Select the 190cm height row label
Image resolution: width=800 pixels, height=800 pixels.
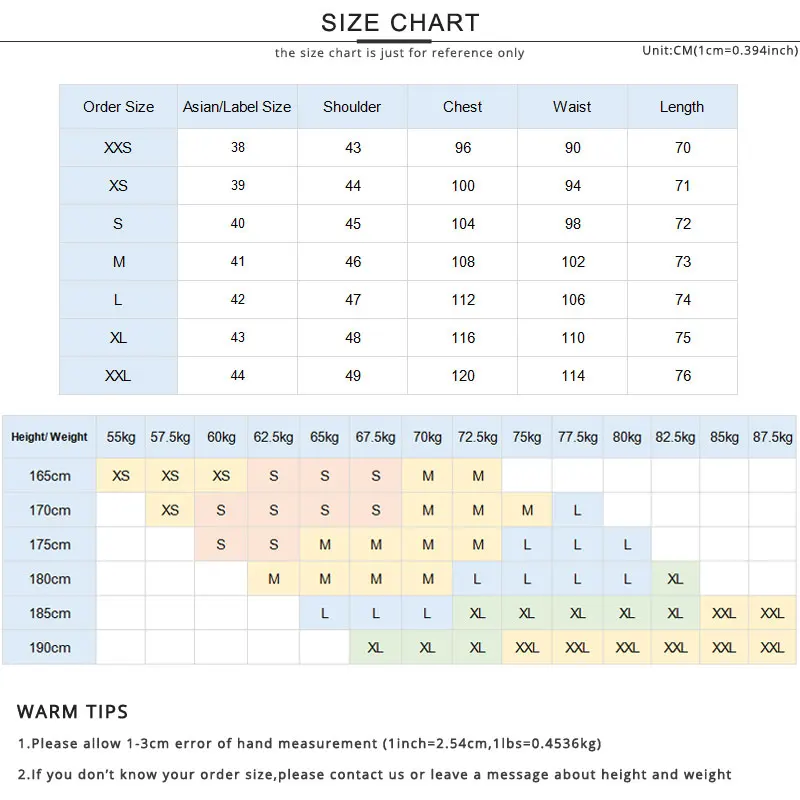point(49,647)
